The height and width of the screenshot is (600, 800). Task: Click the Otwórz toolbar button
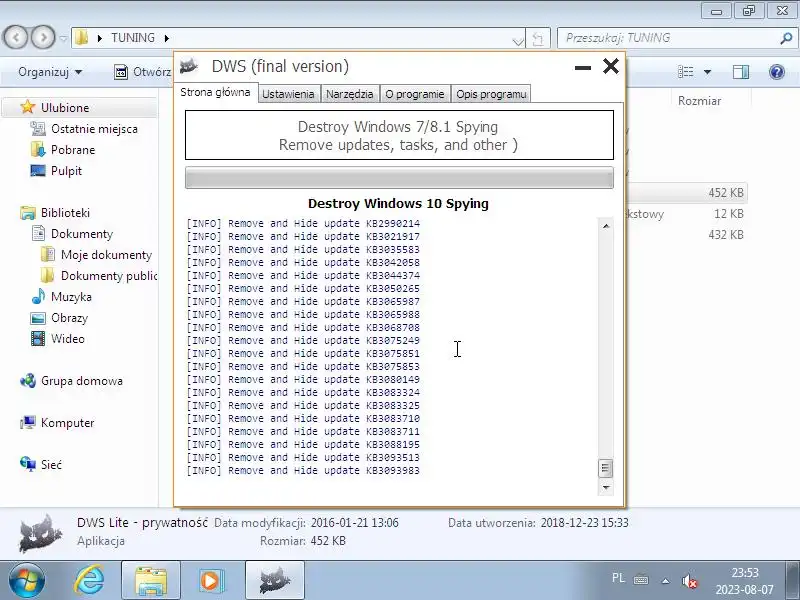(x=143, y=72)
